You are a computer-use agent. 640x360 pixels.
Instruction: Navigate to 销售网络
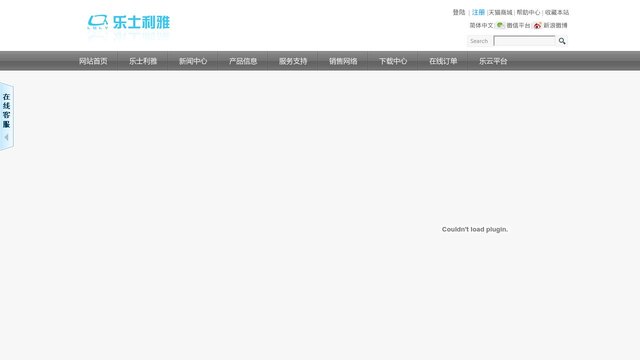(x=343, y=61)
